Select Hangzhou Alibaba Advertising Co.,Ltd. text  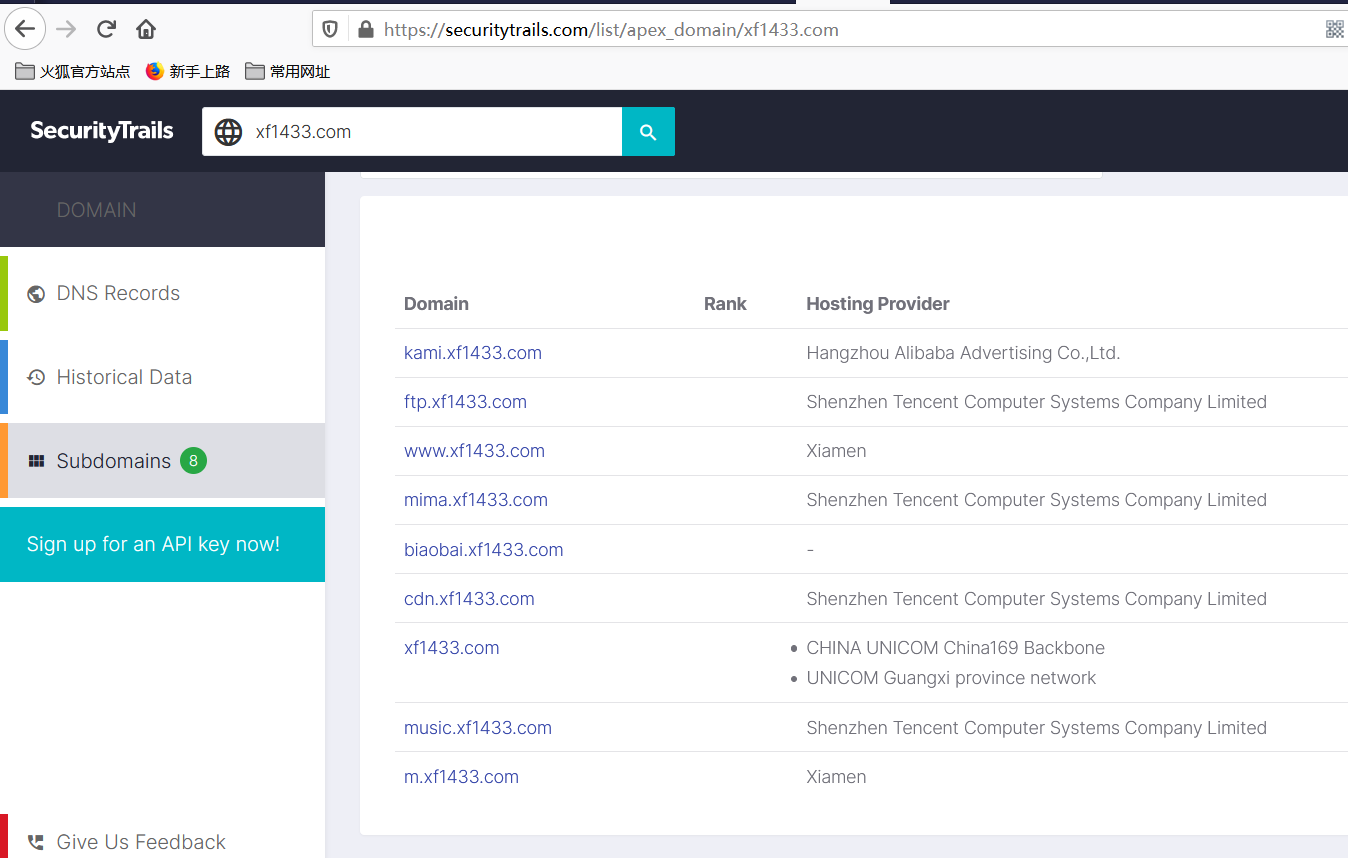pyautogui.click(x=963, y=353)
